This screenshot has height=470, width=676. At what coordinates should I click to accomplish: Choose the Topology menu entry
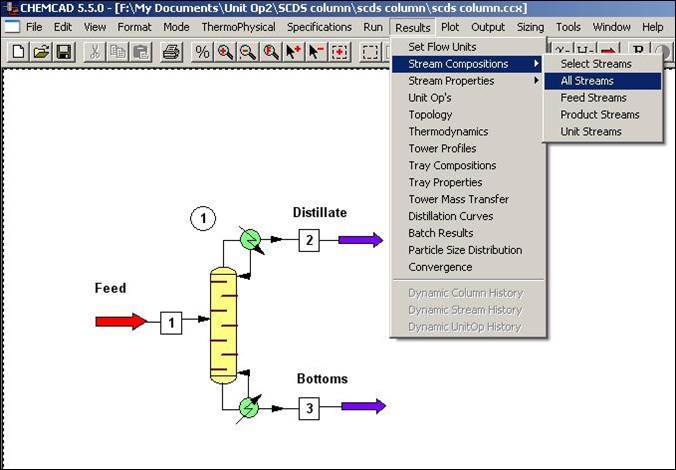point(467,115)
